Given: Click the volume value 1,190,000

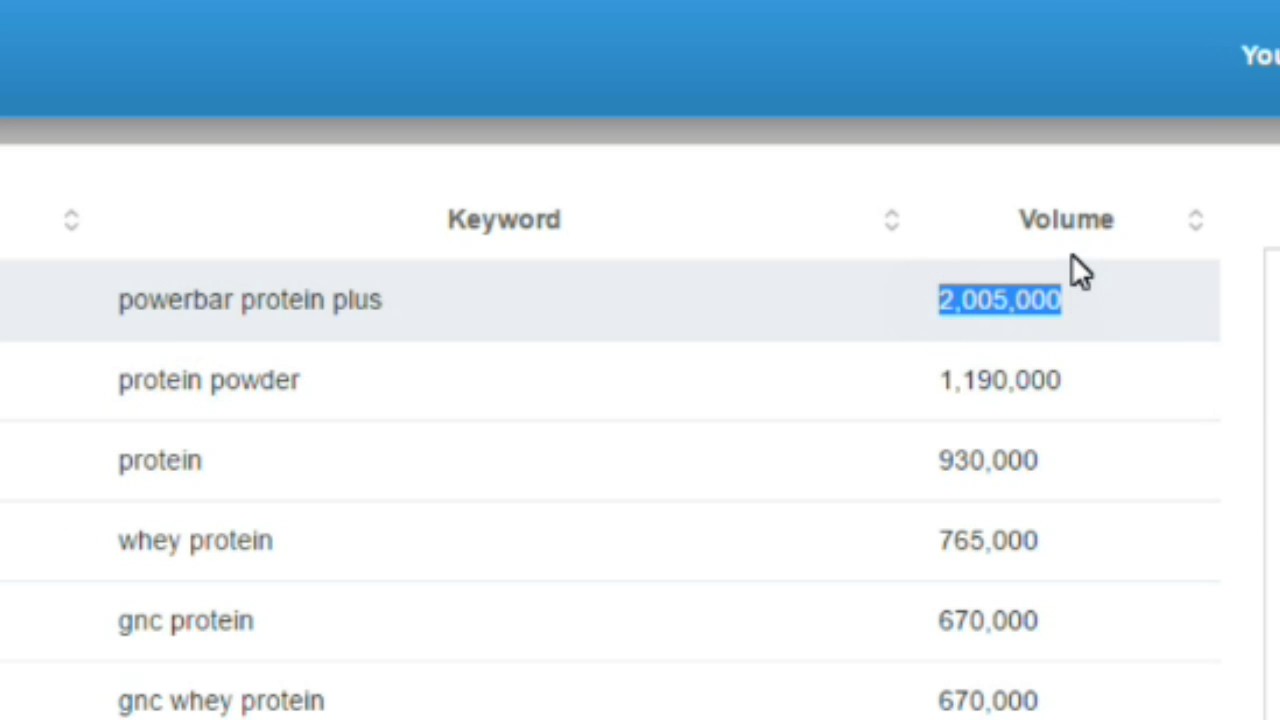Looking at the screenshot, I should [x=1000, y=380].
